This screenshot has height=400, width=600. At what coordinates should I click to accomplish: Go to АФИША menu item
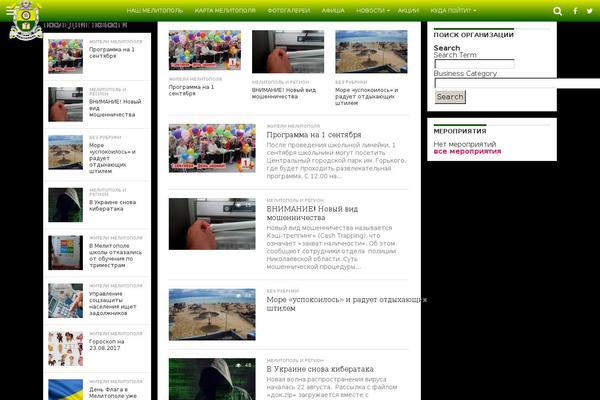333,11
